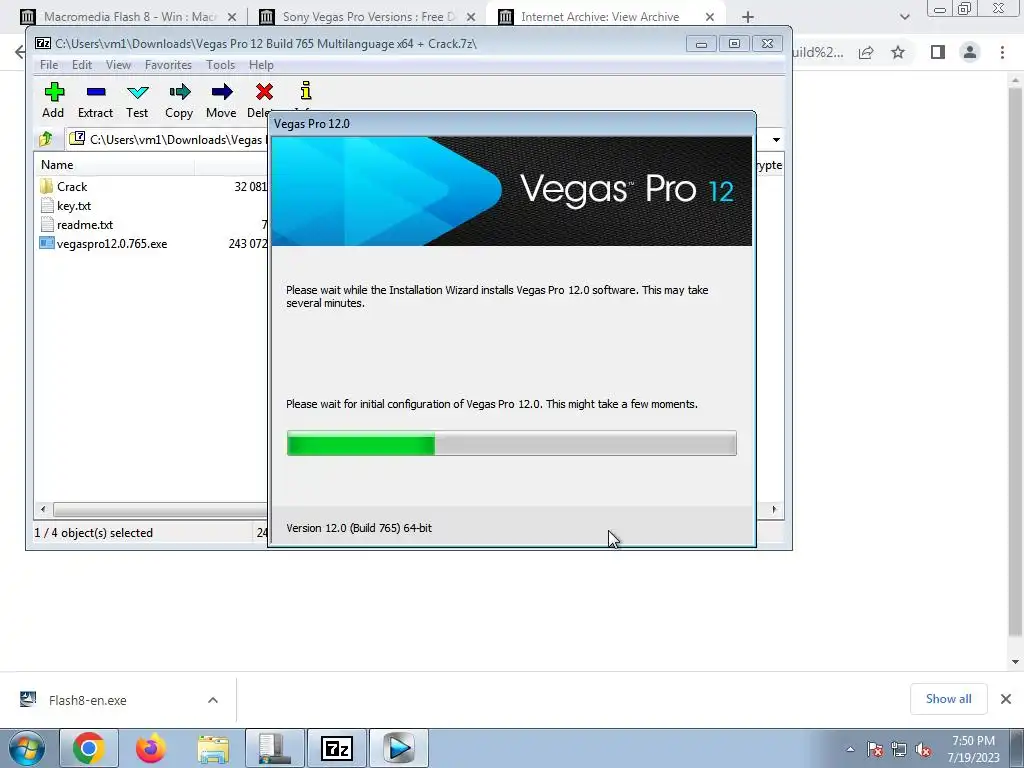Close the Internet Archive tab

point(710,17)
